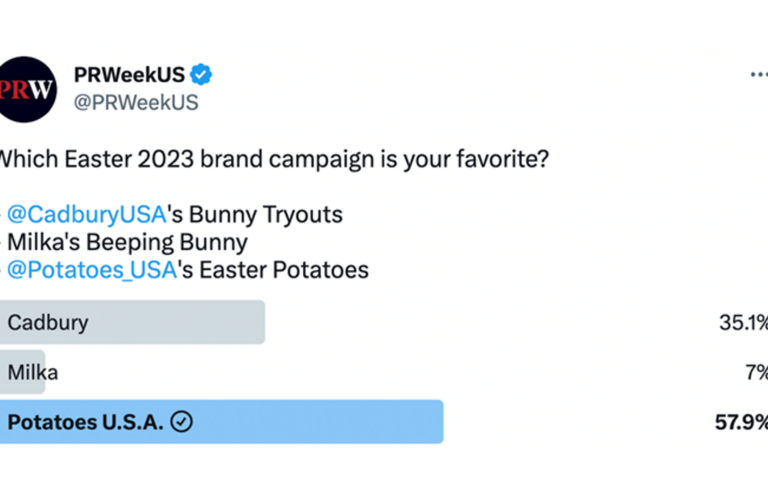
Task: Click the small gray Milka bar
Action: (23, 372)
